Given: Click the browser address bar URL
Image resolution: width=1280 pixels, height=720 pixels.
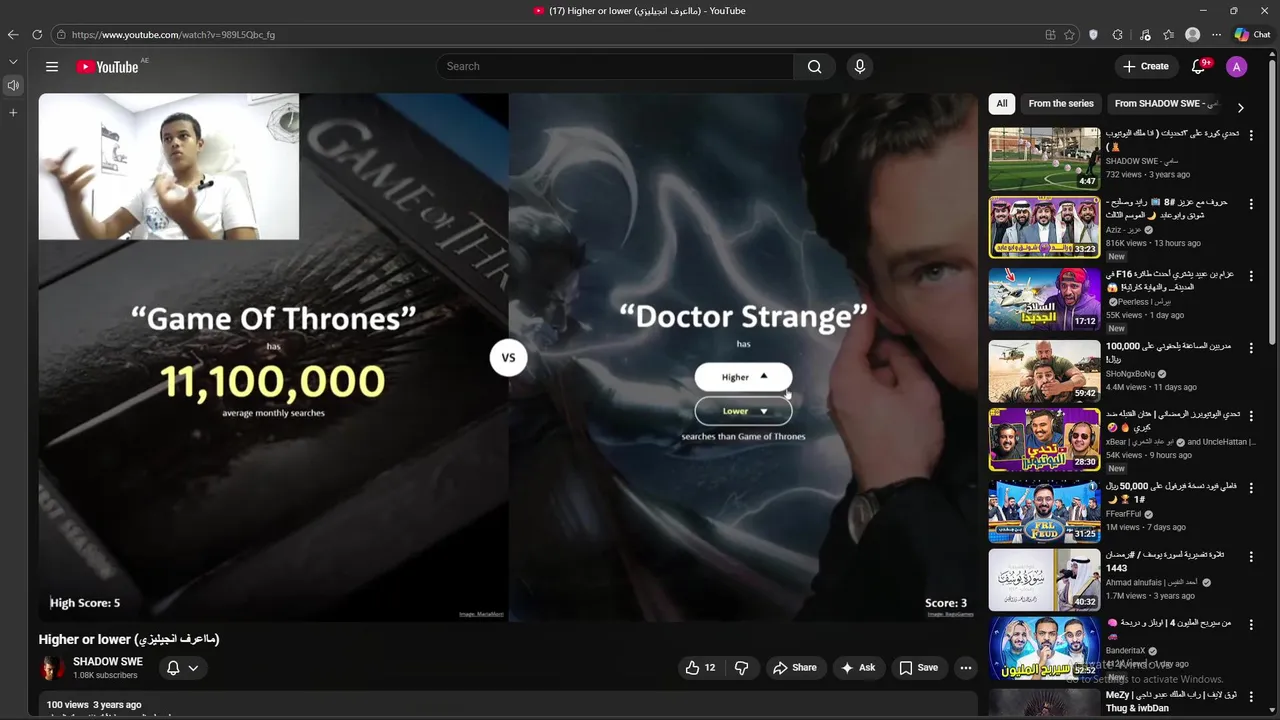Looking at the screenshot, I should (x=173, y=34).
